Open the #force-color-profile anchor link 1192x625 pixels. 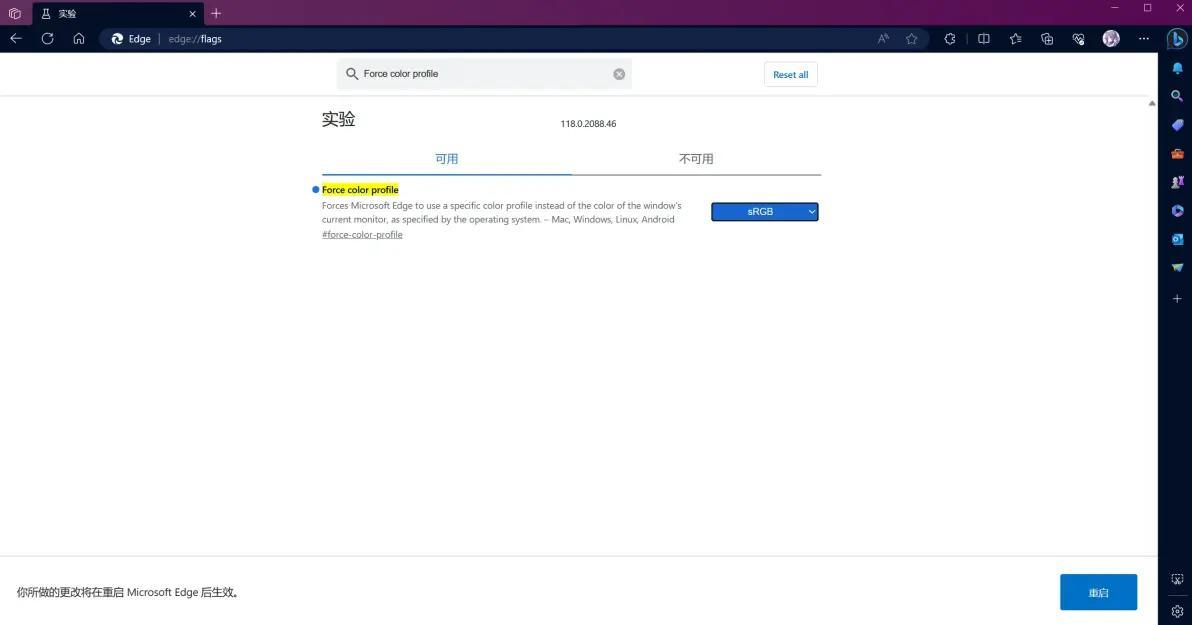(362, 235)
